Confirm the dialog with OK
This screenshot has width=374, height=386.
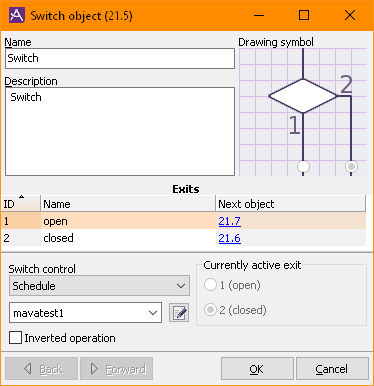[x=257, y=369]
